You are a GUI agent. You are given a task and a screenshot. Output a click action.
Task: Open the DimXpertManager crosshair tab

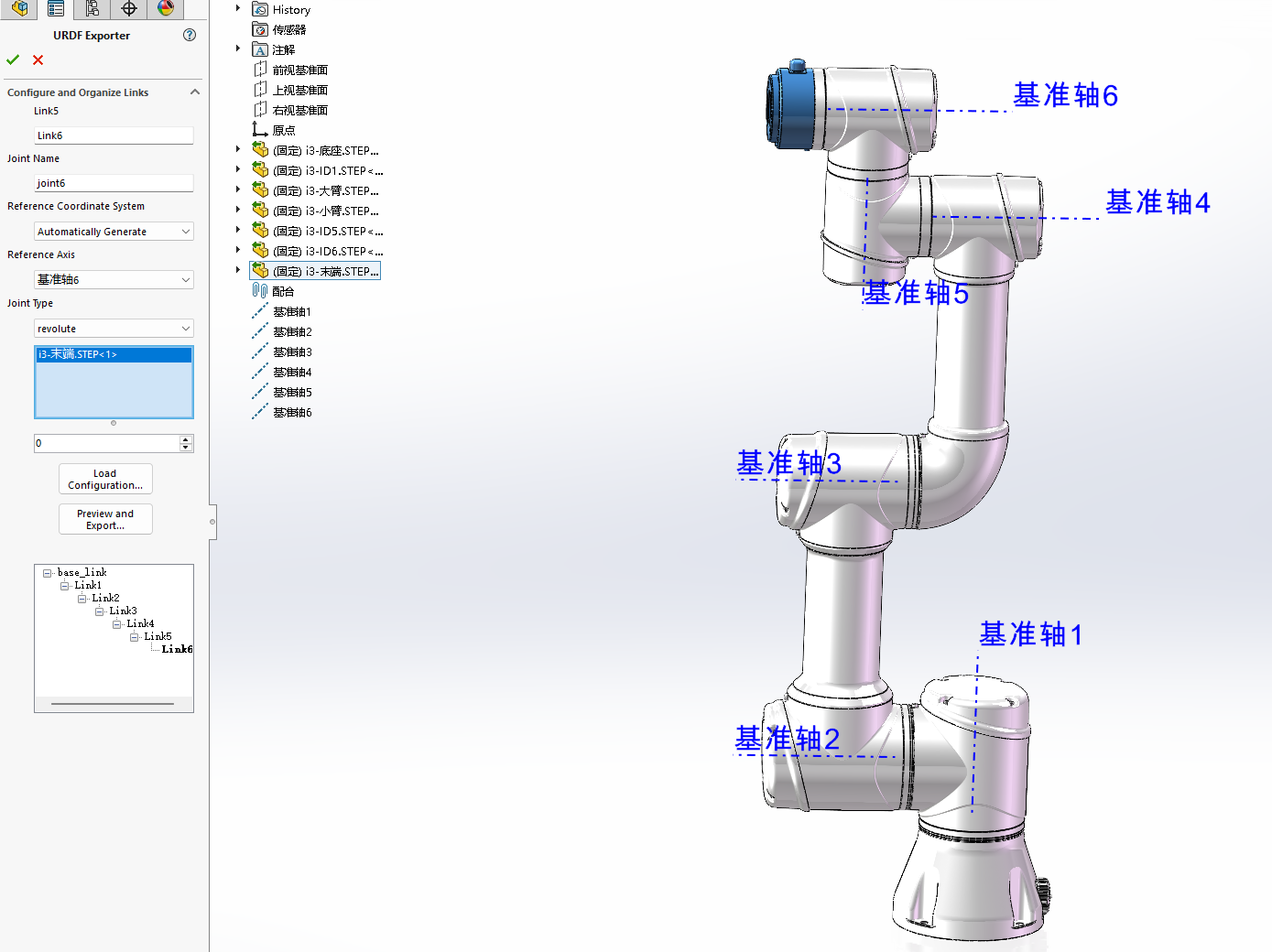[129, 9]
